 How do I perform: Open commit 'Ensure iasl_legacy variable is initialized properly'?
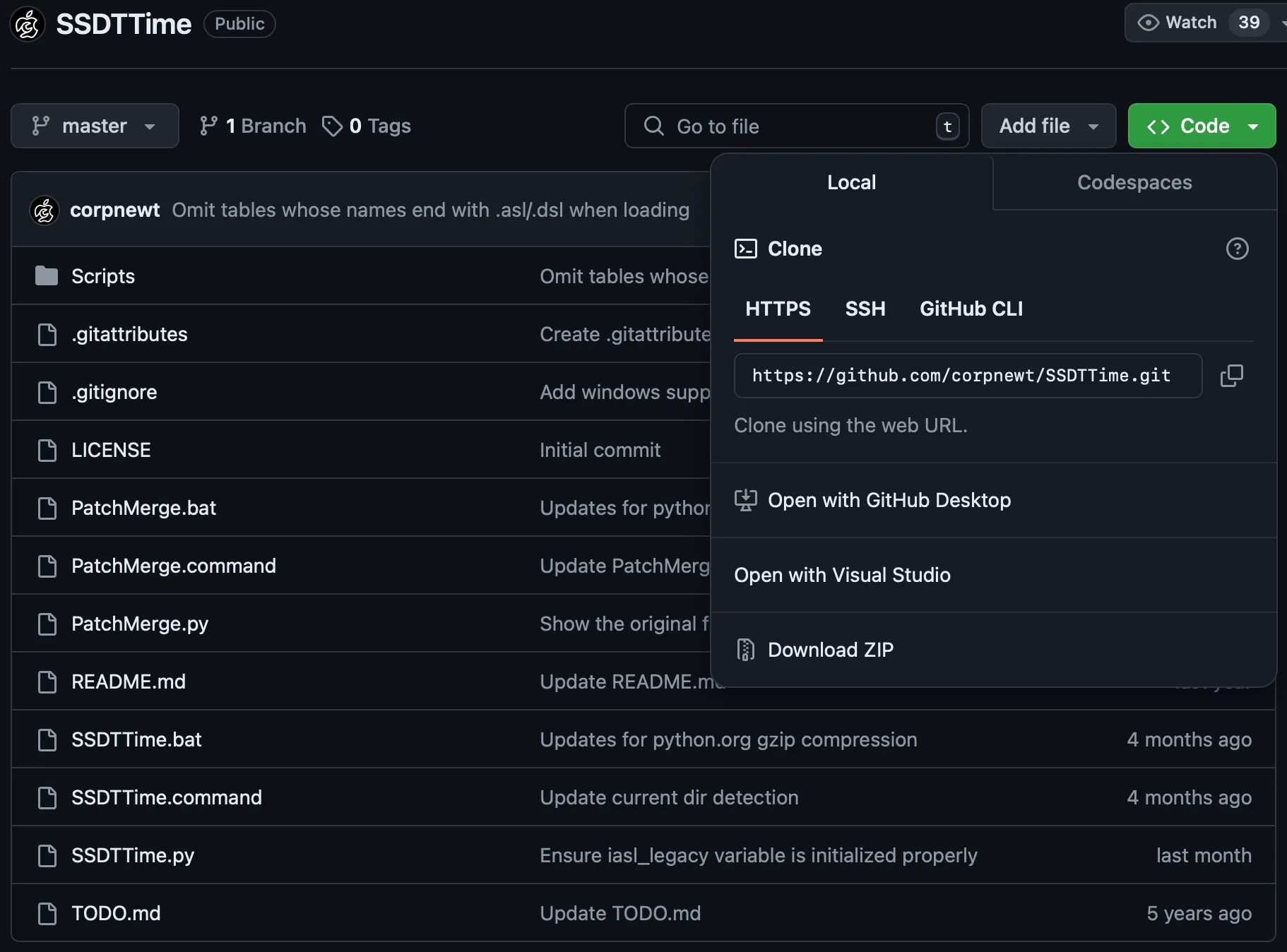point(759,855)
